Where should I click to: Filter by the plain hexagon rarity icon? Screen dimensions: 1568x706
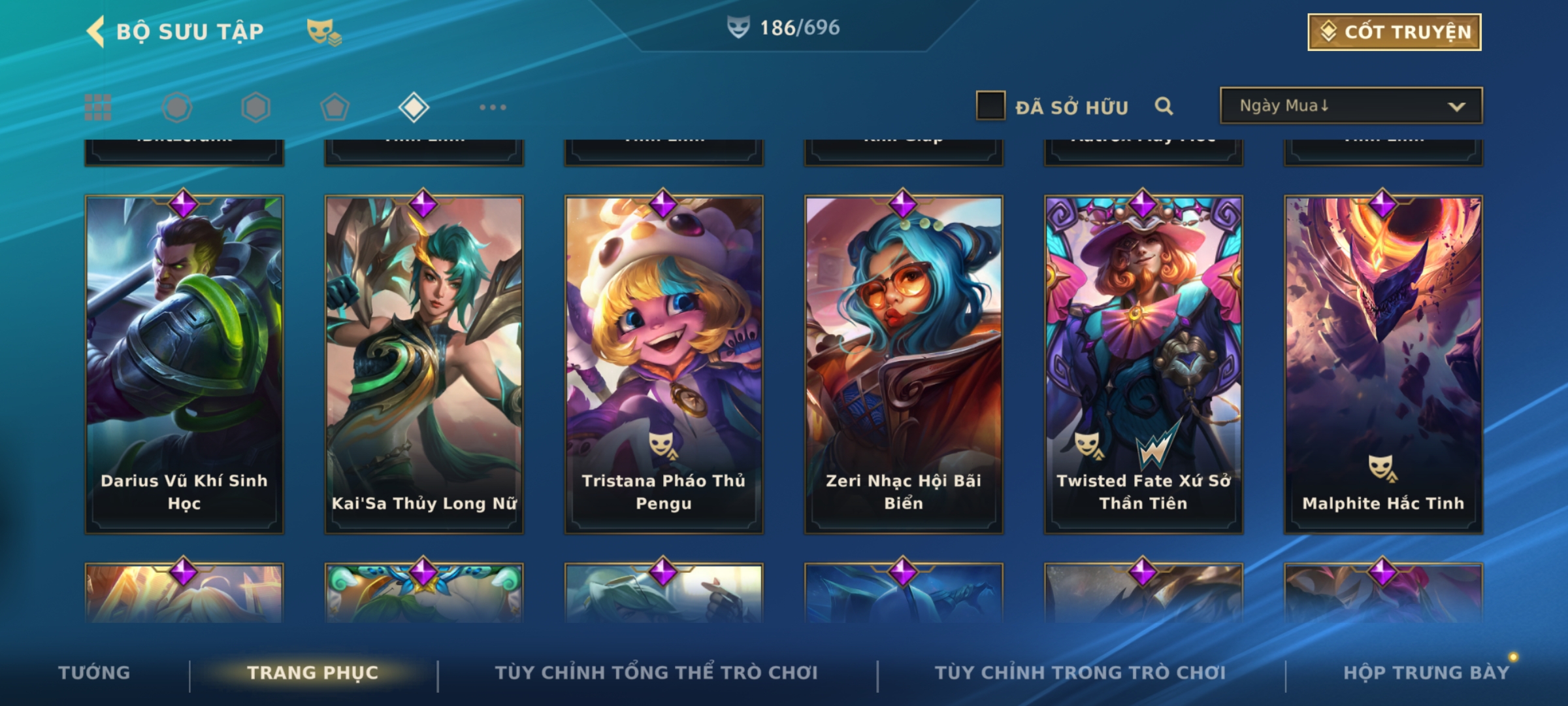pyautogui.click(x=255, y=107)
